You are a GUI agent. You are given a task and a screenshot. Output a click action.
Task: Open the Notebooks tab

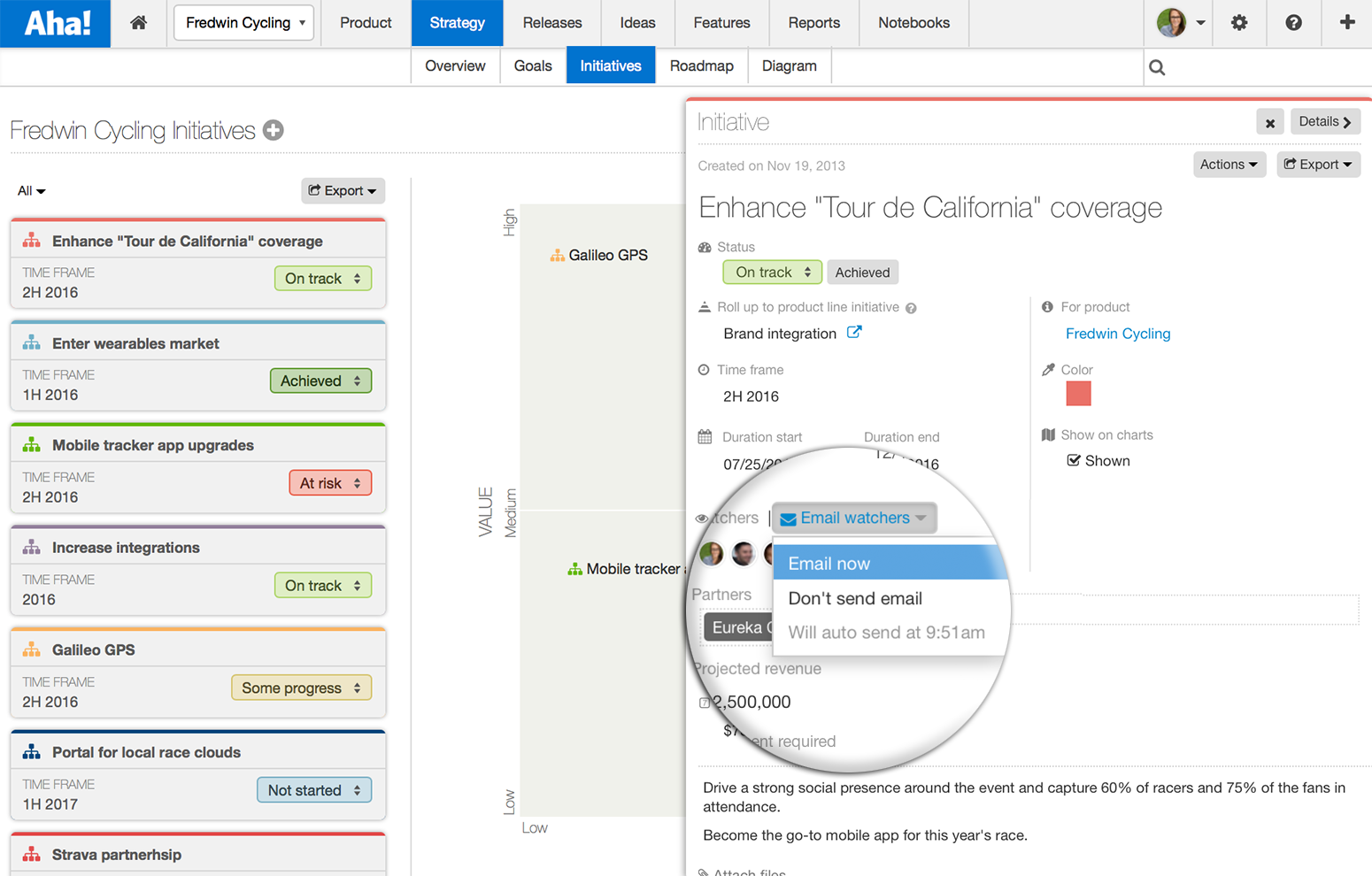913,23
